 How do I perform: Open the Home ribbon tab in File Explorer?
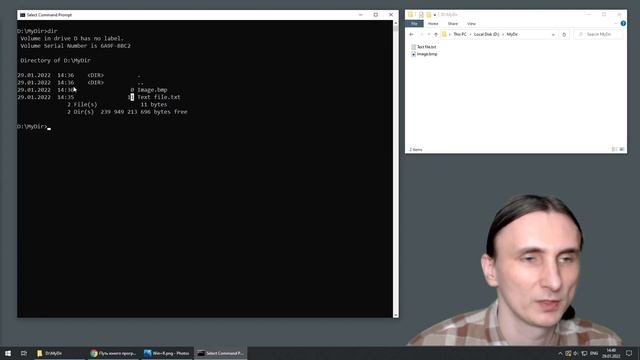(433, 24)
